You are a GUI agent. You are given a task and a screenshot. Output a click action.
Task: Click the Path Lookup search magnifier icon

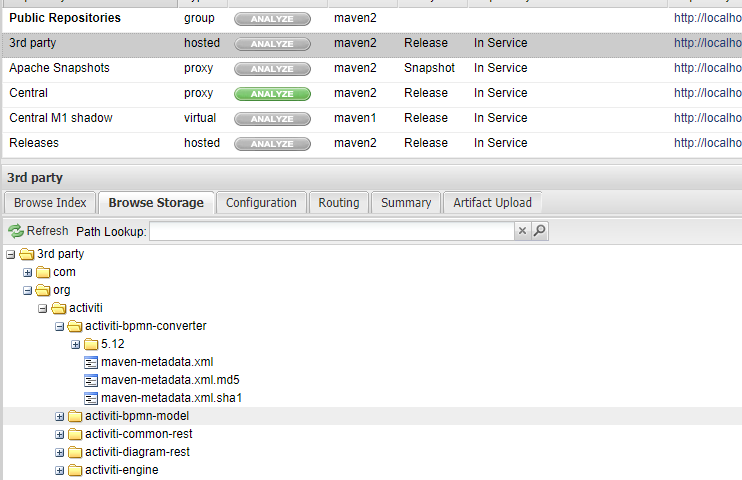(540, 231)
